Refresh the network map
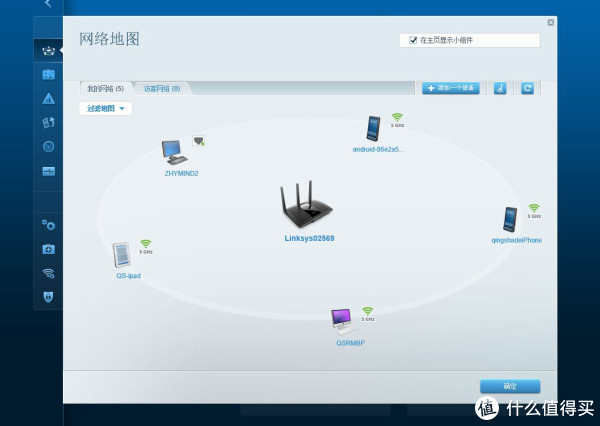The width and height of the screenshot is (600, 426). coord(527,88)
